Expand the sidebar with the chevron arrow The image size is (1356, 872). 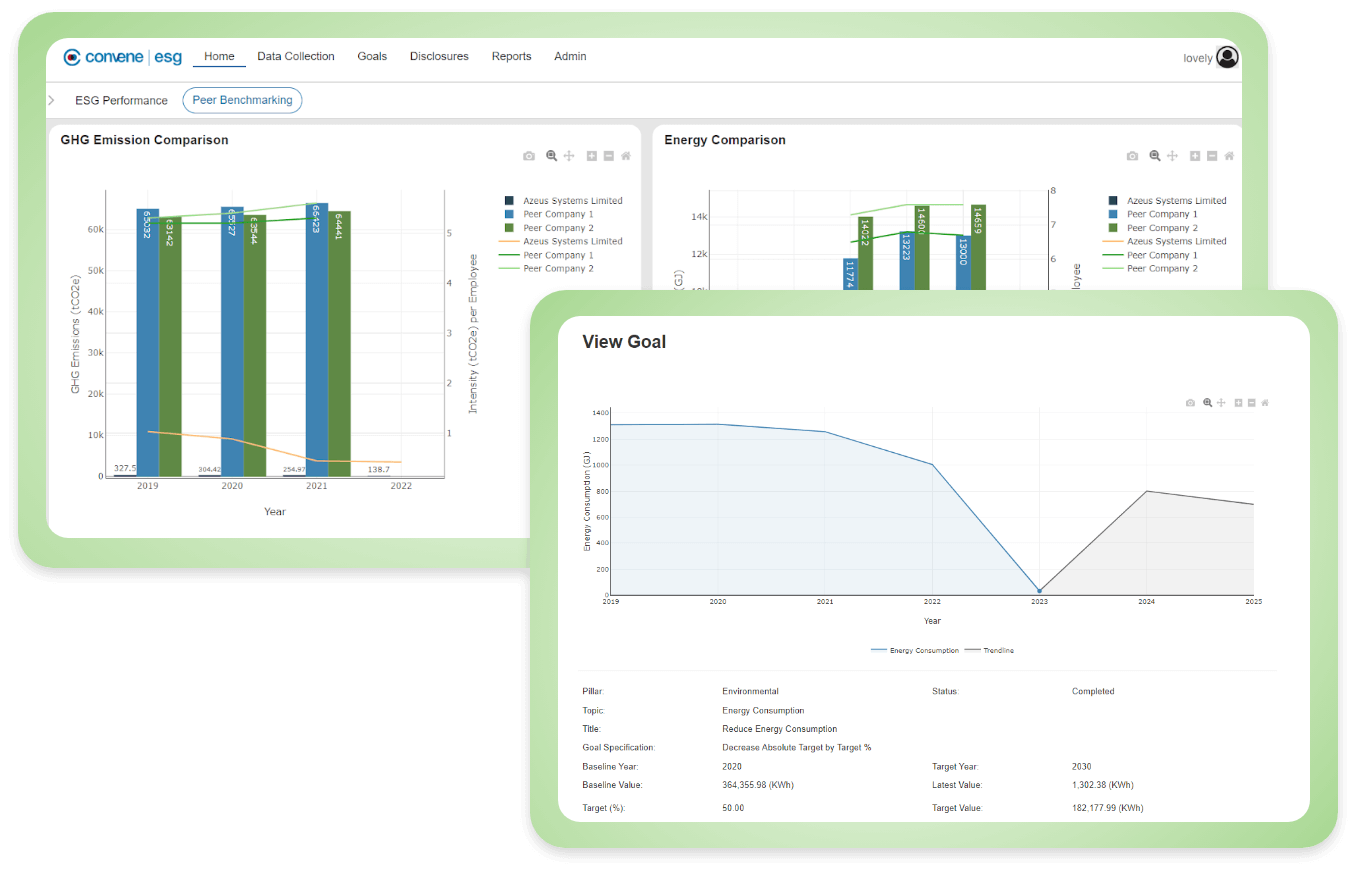pos(51,100)
